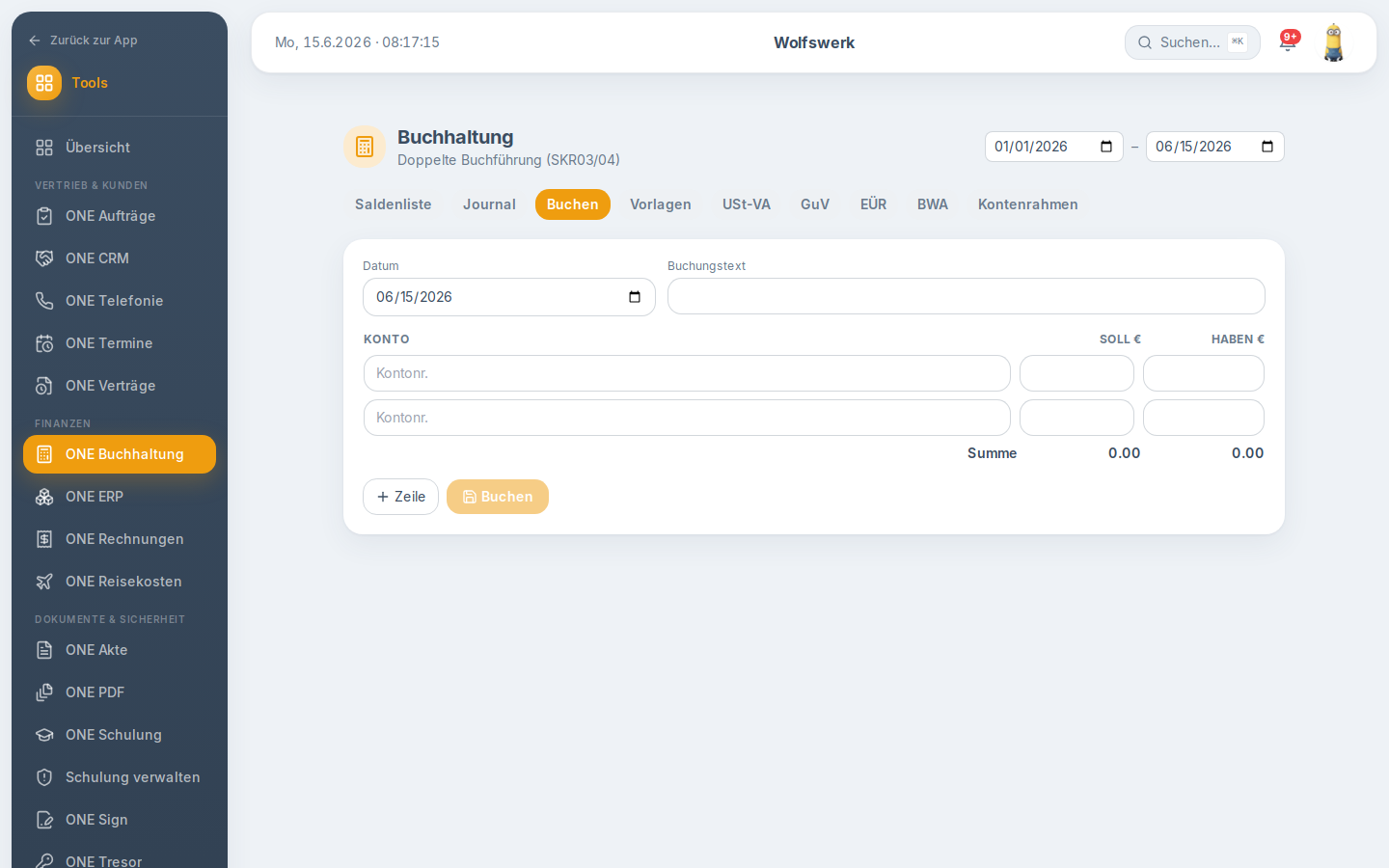Viewport: 1389px width, 868px height.
Task: Switch to Journal tab
Action: click(x=489, y=204)
